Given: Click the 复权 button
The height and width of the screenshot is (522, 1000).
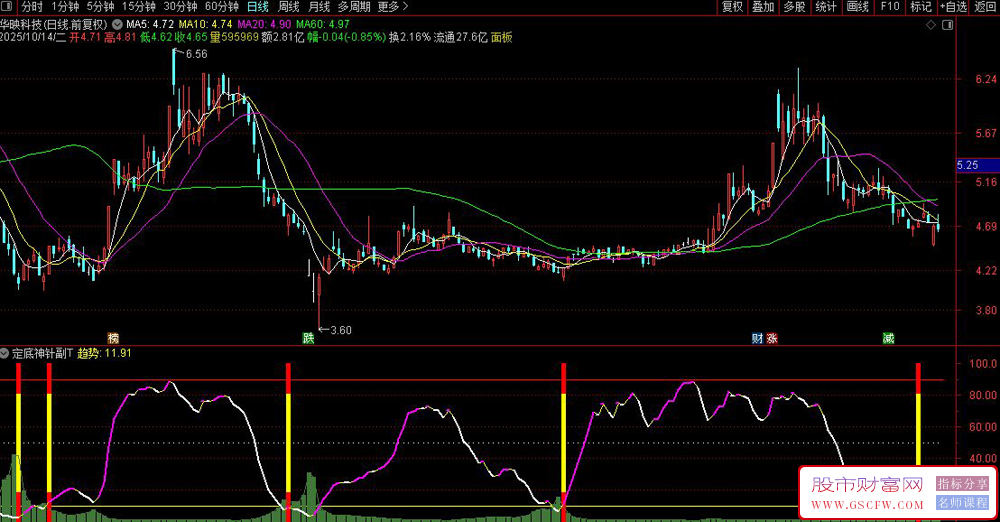Looking at the screenshot, I should pos(732,6).
